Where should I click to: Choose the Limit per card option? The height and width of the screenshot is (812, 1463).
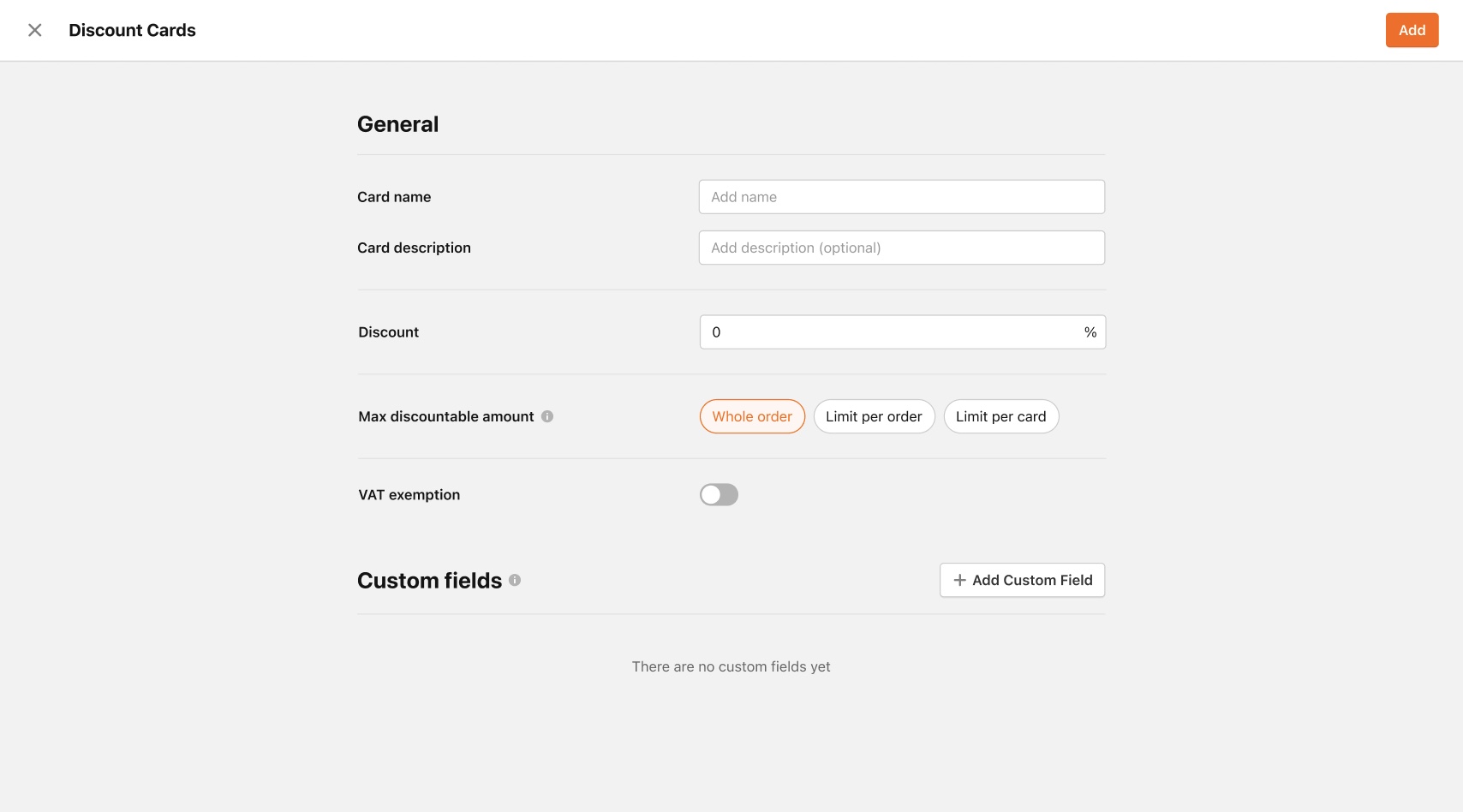(x=1000, y=416)
